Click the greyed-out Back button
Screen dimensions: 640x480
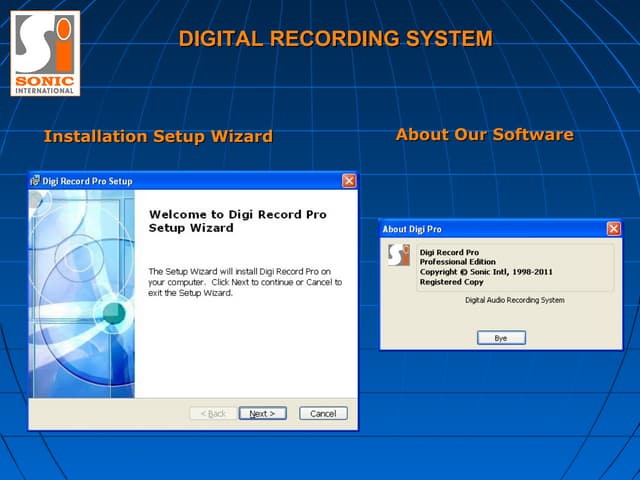[x=213, y=413]
